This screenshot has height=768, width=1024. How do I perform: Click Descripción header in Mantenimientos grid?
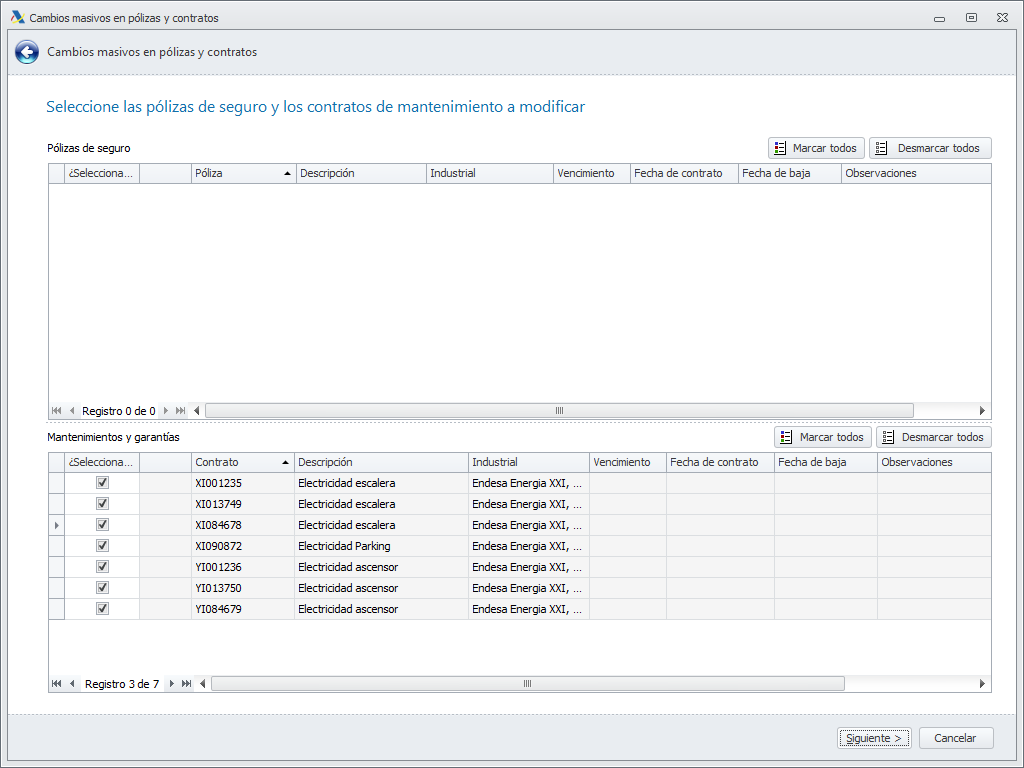click(x=381, y=462)
